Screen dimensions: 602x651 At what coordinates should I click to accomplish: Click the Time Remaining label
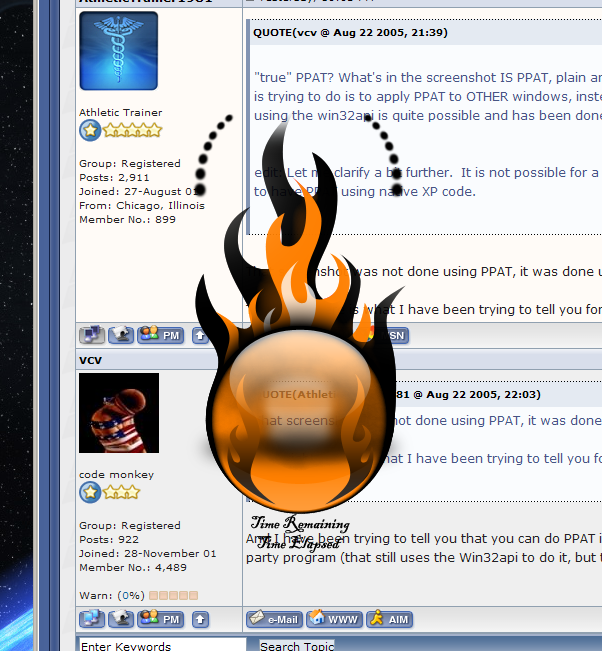point(300,524)
